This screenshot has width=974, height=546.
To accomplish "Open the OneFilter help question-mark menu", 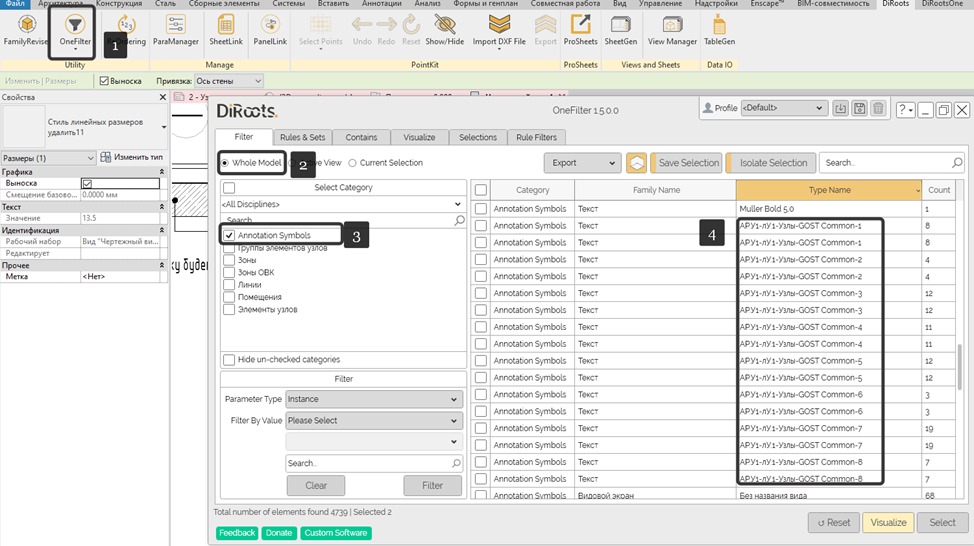I will 905,110.
